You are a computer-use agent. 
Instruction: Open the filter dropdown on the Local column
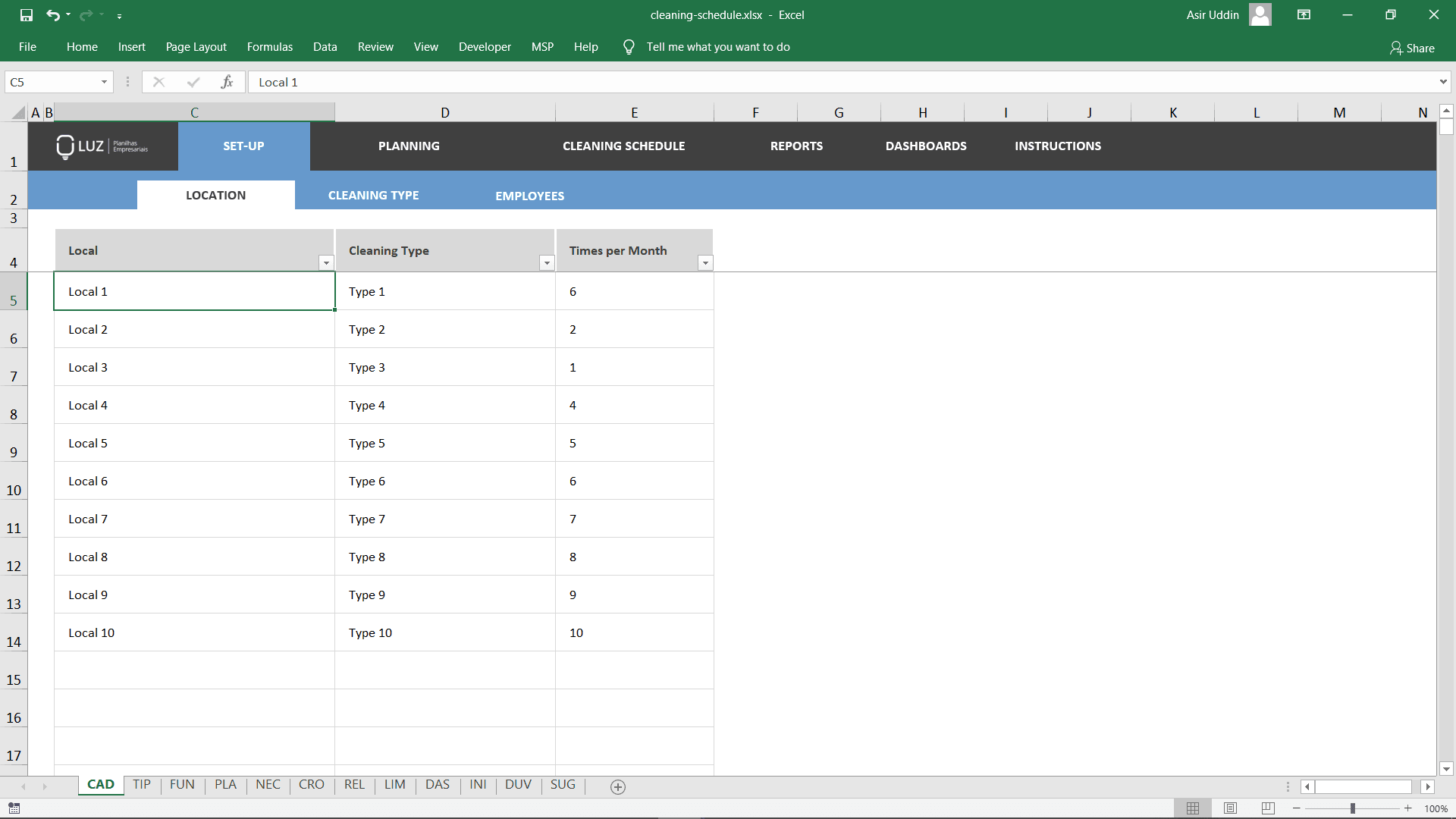tap(325, 262)
